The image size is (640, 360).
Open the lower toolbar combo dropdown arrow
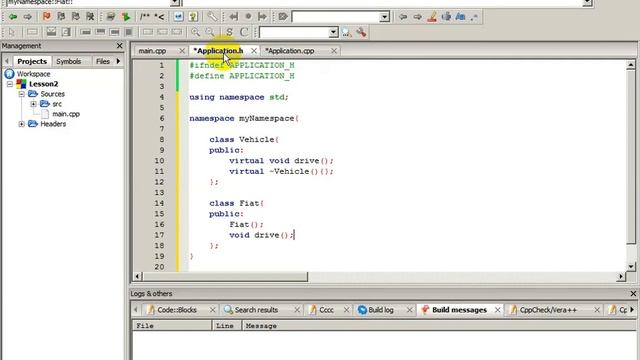coord(333,32)
